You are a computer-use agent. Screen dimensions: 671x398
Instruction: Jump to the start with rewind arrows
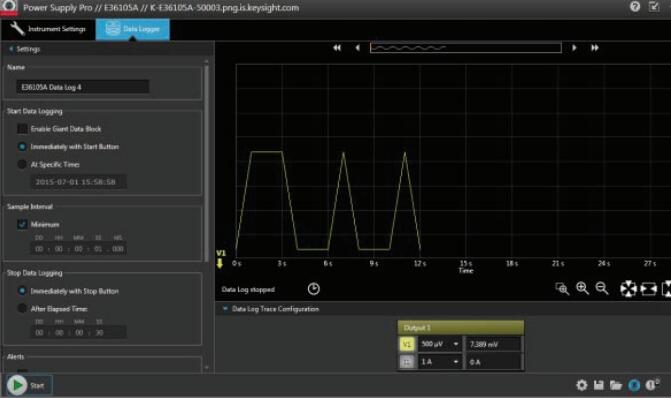click(x=337, y=48)
